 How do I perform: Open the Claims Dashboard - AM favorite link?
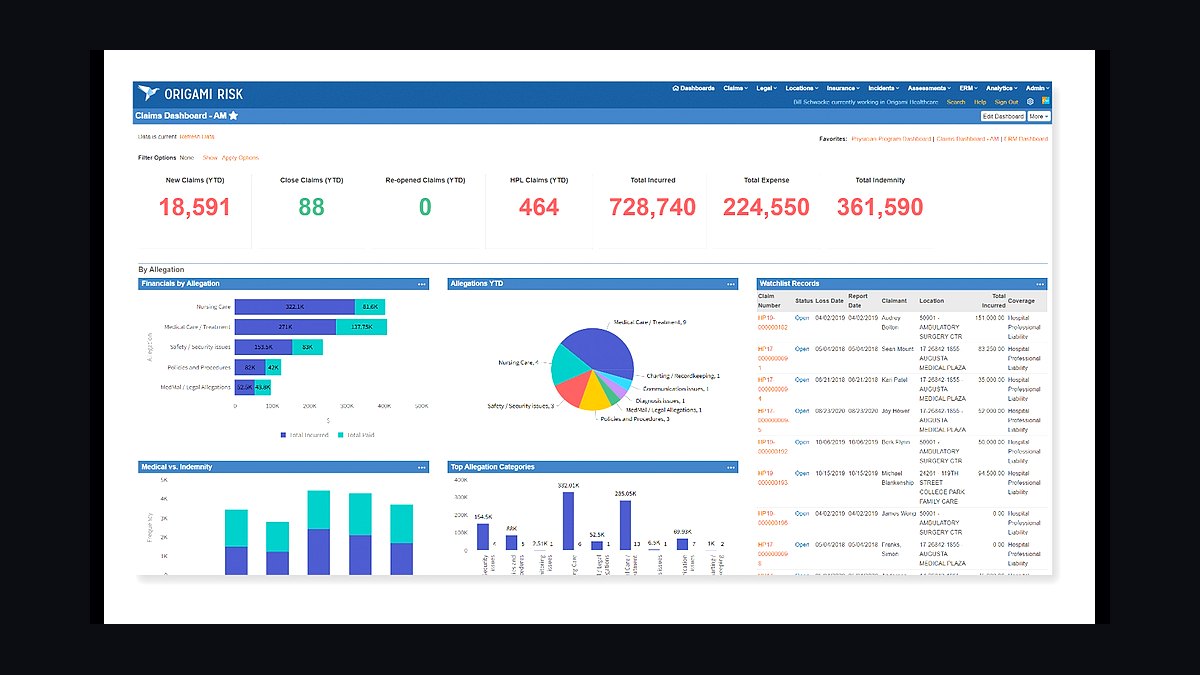(x=968, y=139)
